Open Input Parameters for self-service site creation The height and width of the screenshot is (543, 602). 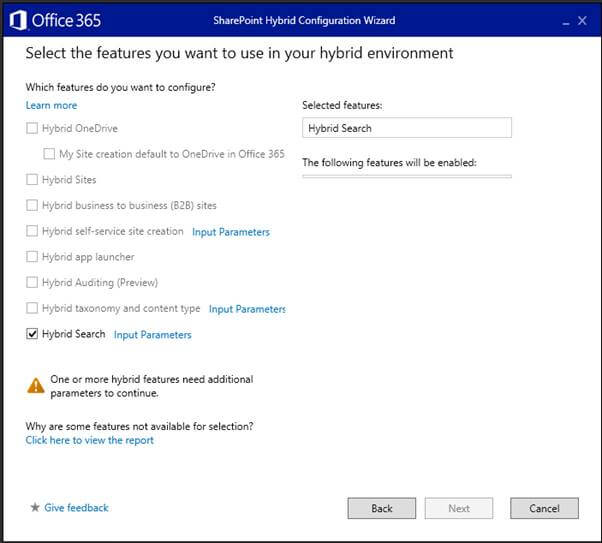[231, 232]
